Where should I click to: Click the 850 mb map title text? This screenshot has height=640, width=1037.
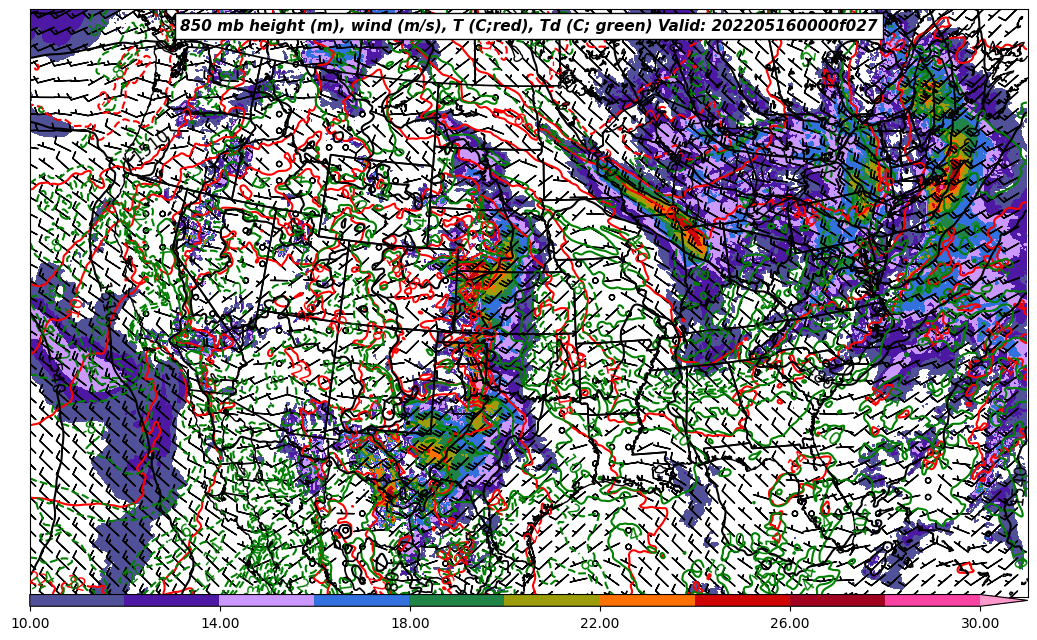click(529, 26)
